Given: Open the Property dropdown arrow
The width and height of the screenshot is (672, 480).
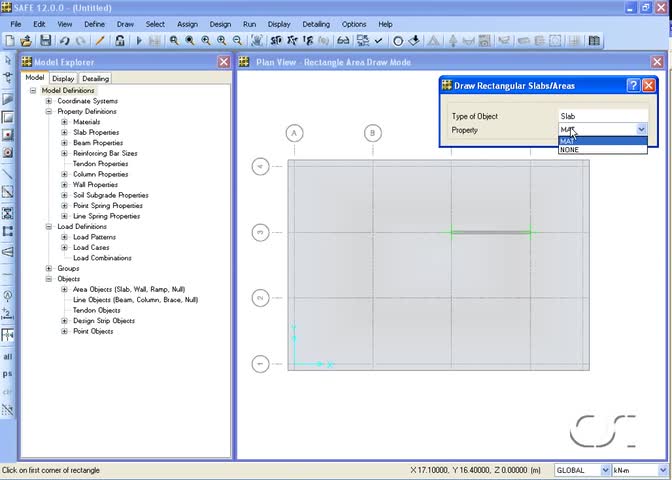Looking at the screenshot, I should pyautogui.click(x=641, y=129).
